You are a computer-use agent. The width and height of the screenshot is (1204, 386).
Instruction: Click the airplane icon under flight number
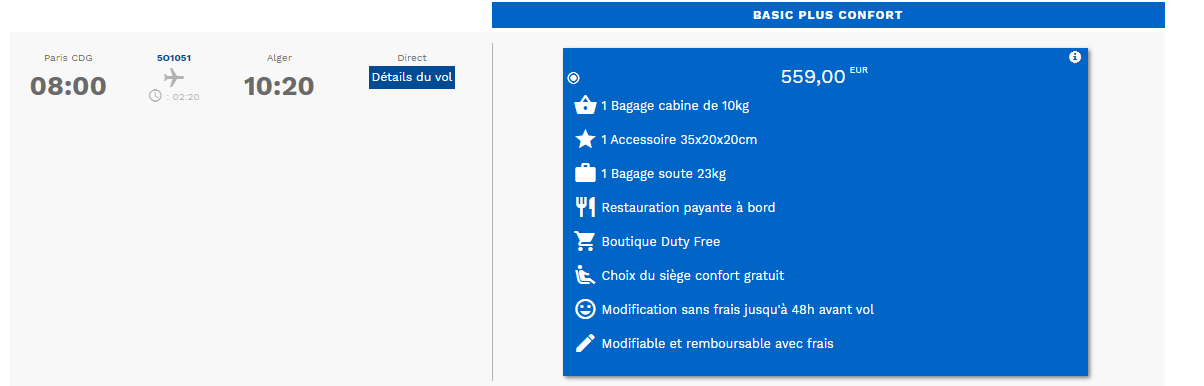pyautogui.click(x=174, y=77)
